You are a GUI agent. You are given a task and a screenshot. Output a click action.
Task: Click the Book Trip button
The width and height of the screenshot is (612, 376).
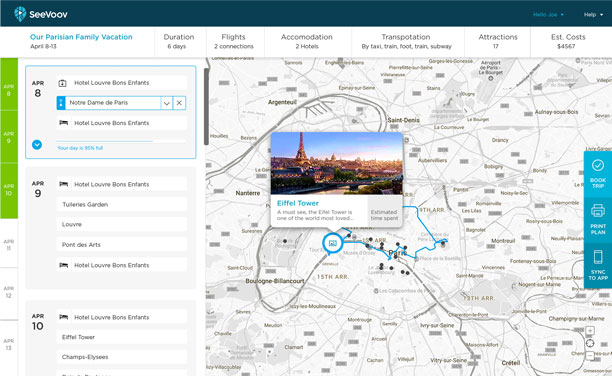point(598,174)
